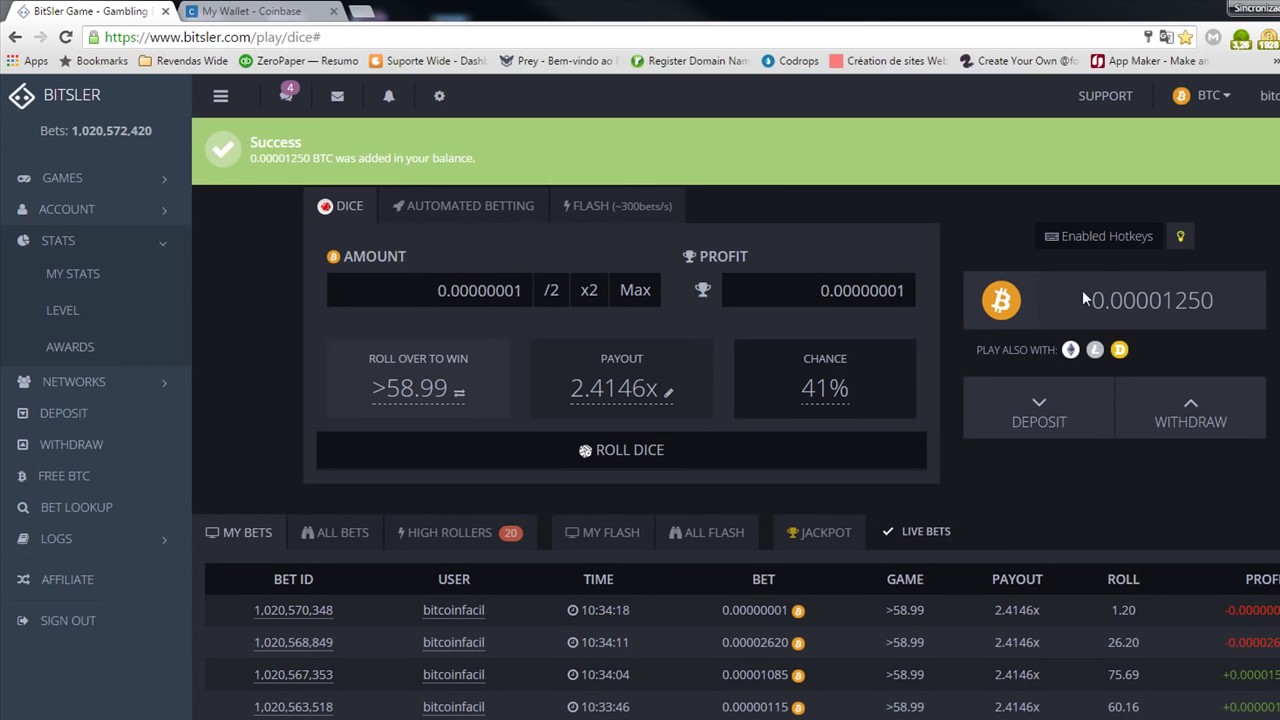Click the hotkeys lightbulb icon
The height and width of the screenshot is (720, 1280).
(1180, 236)
